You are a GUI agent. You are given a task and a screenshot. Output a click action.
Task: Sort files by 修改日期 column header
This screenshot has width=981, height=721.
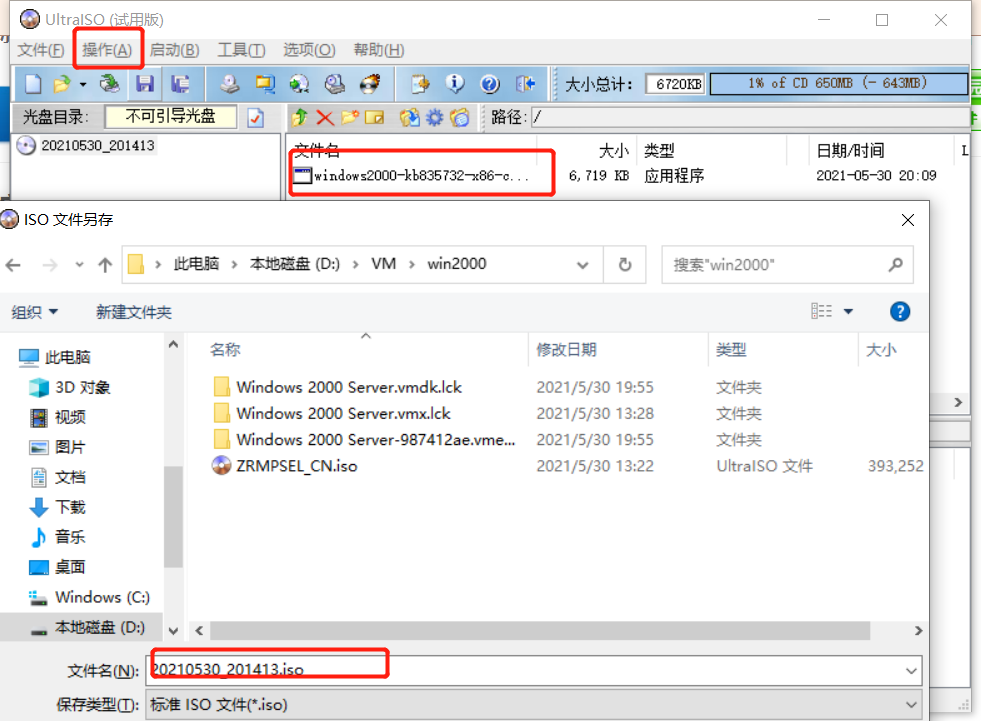pyautogui.click(x=566, y=349)
